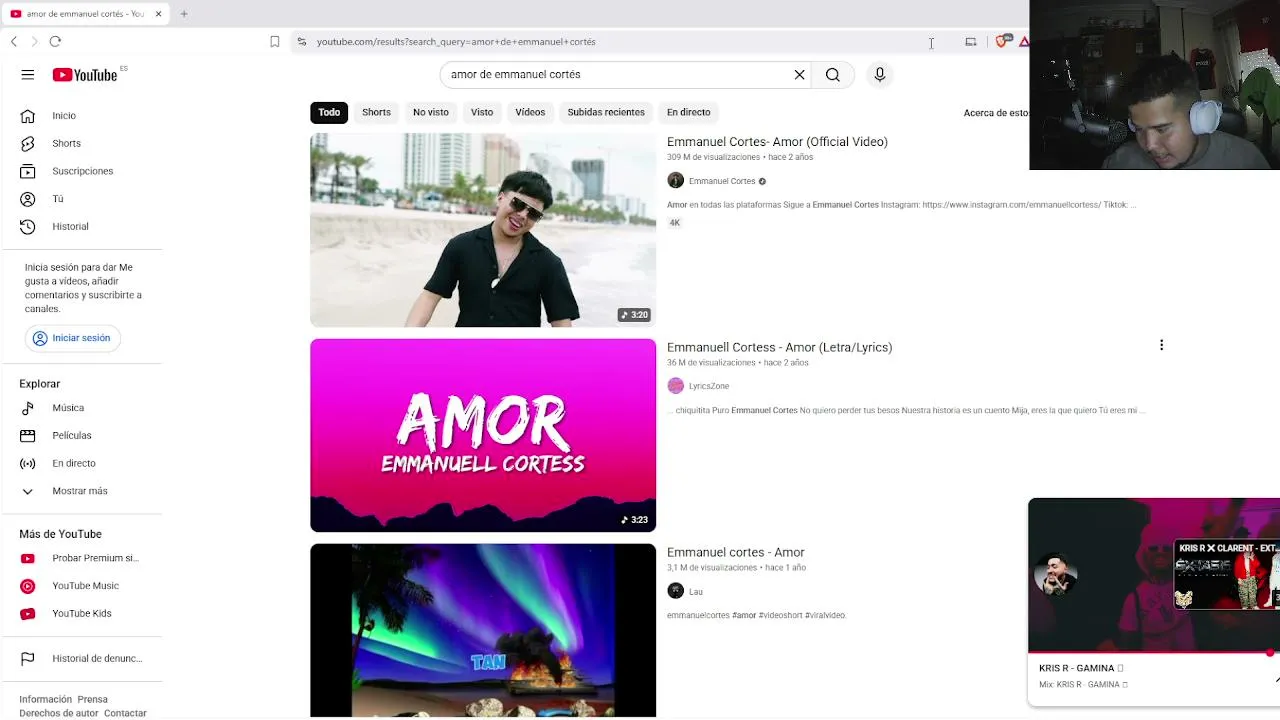
Task: Click the picture-in-picture icon in browser toolbar
Action: [x=970, y=42]
